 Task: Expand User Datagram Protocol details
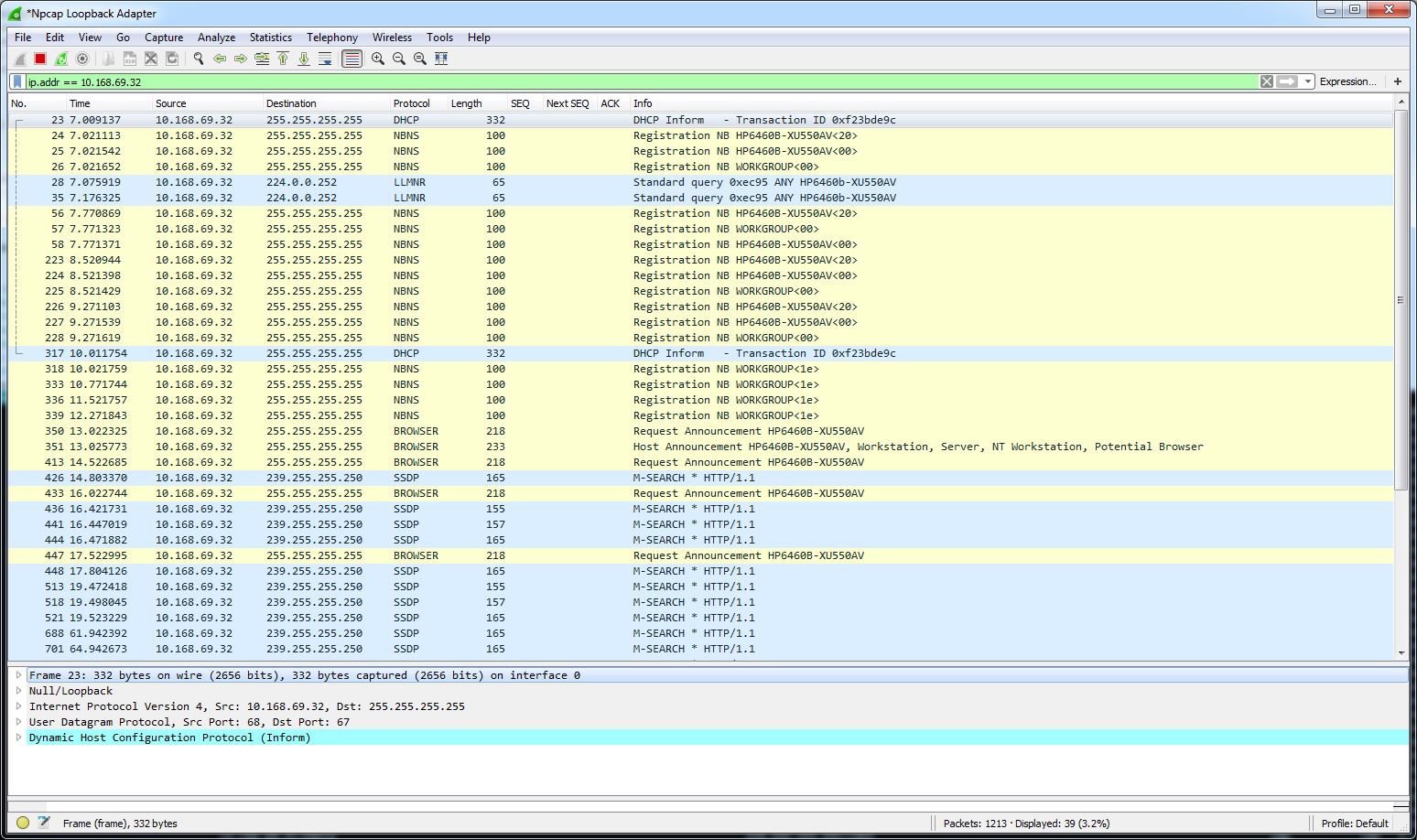[18, 722]
